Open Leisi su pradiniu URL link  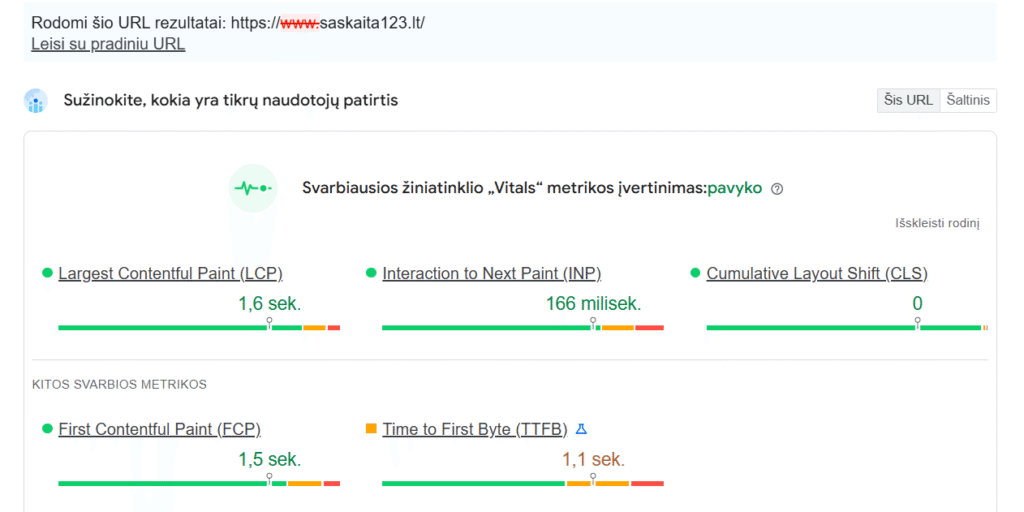coord(108,44)
